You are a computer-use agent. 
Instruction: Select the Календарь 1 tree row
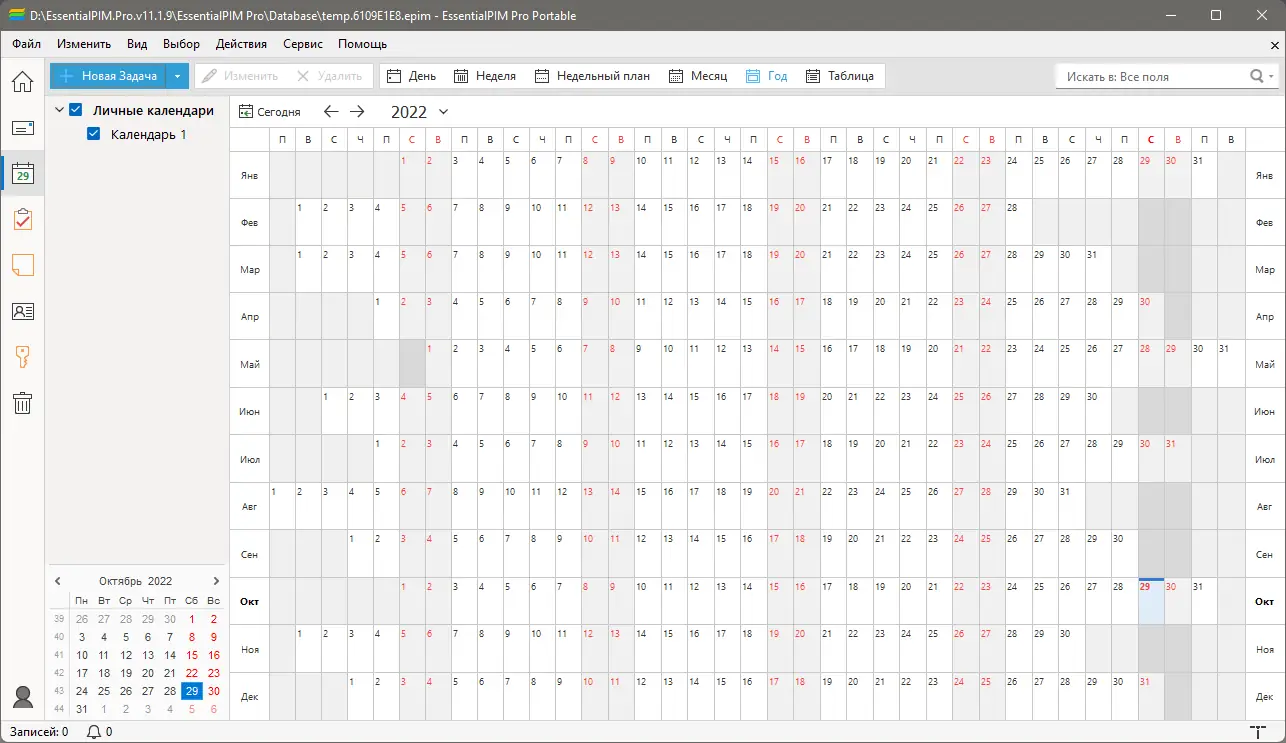[149, 134]
